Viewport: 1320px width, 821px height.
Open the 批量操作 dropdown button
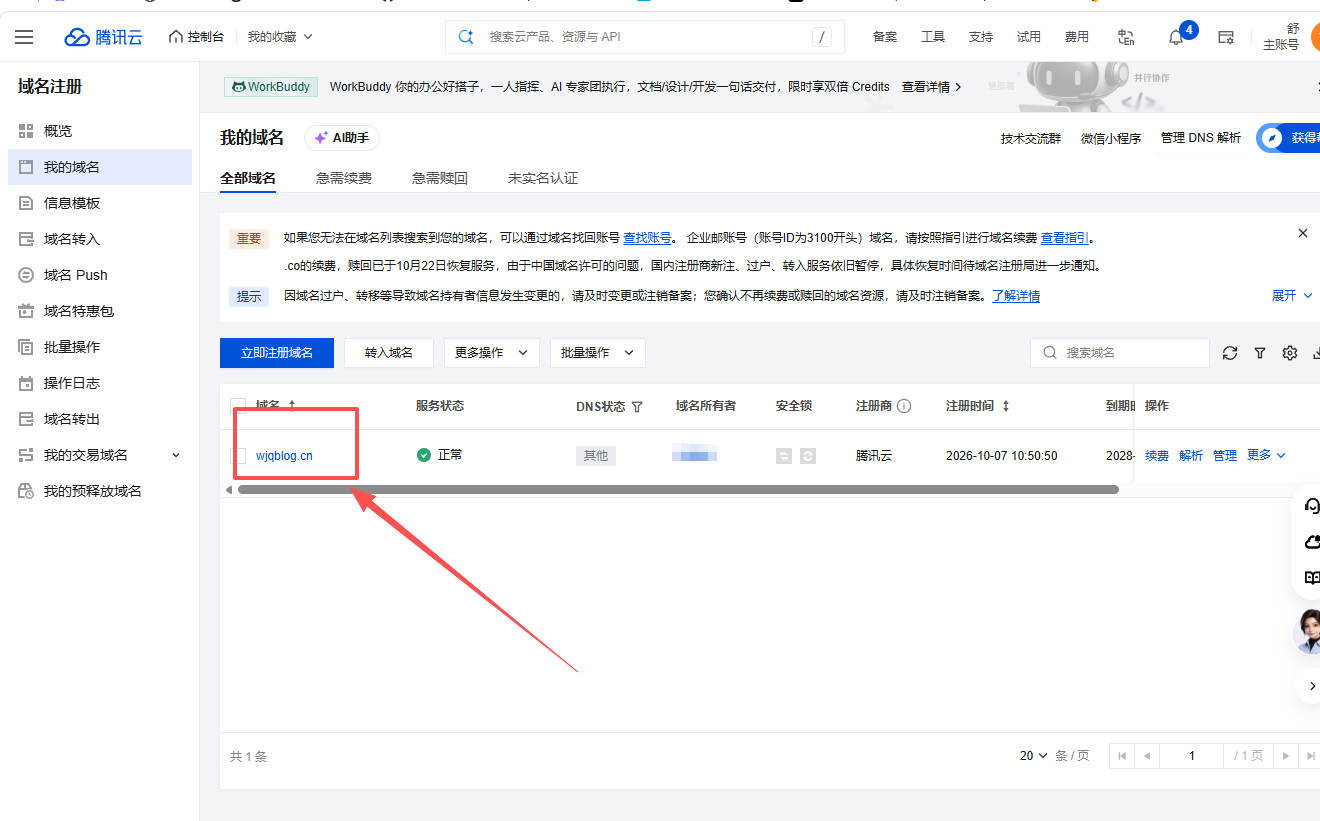[x=598, y=353]
